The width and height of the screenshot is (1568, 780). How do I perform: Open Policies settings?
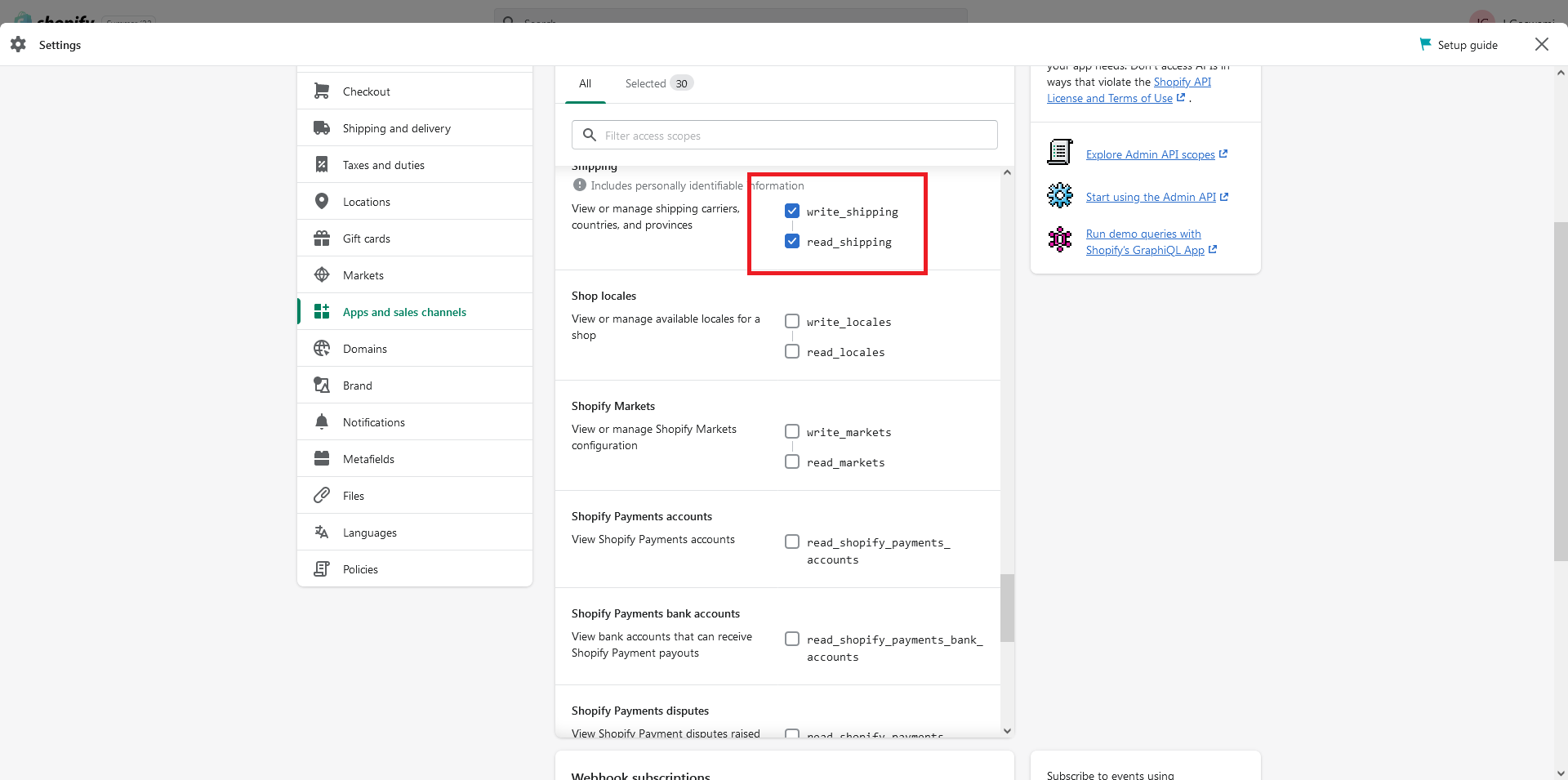tap(415, 569)
